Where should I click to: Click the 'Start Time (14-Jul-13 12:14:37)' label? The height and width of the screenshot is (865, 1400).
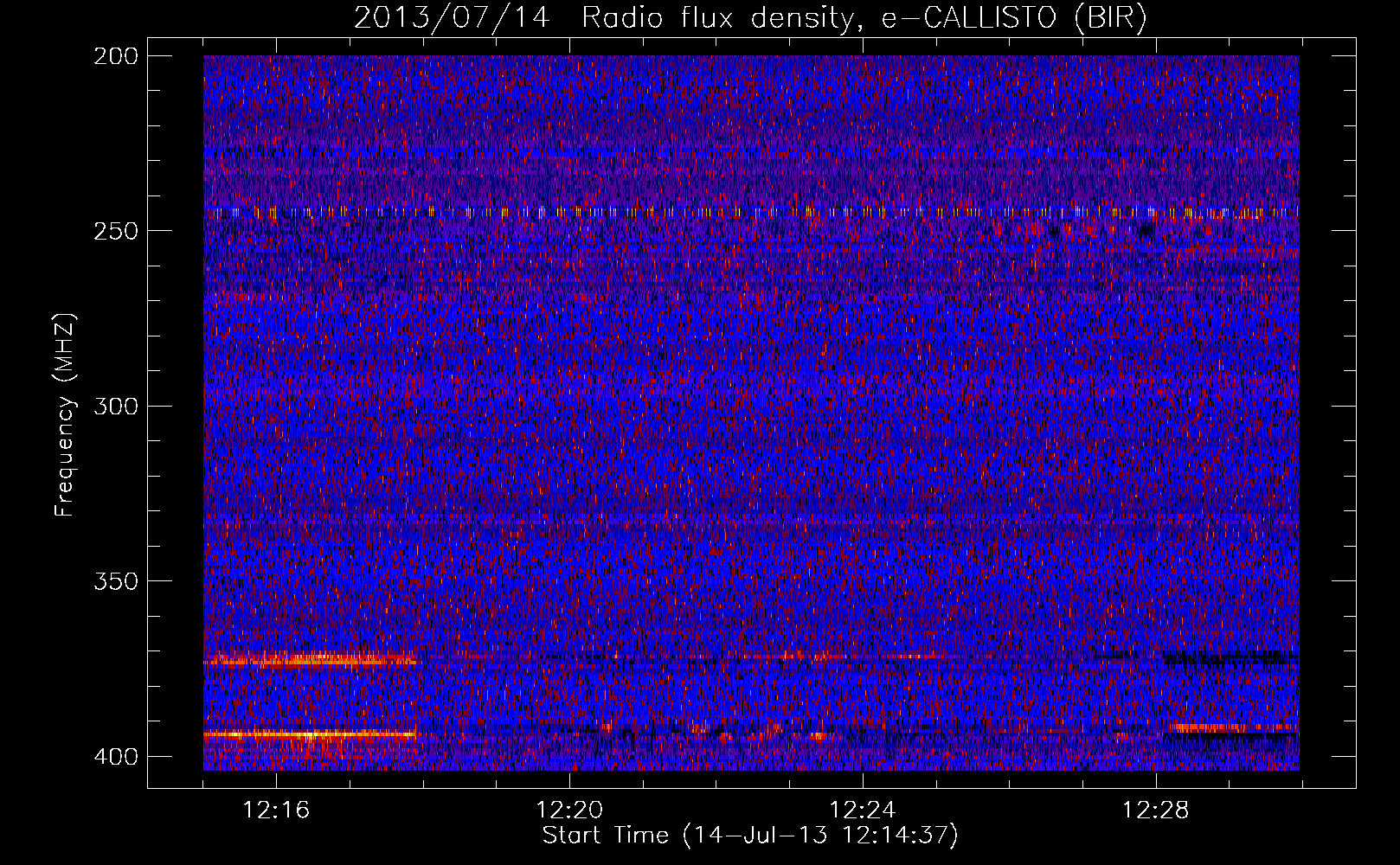click(x=750, y=836)
